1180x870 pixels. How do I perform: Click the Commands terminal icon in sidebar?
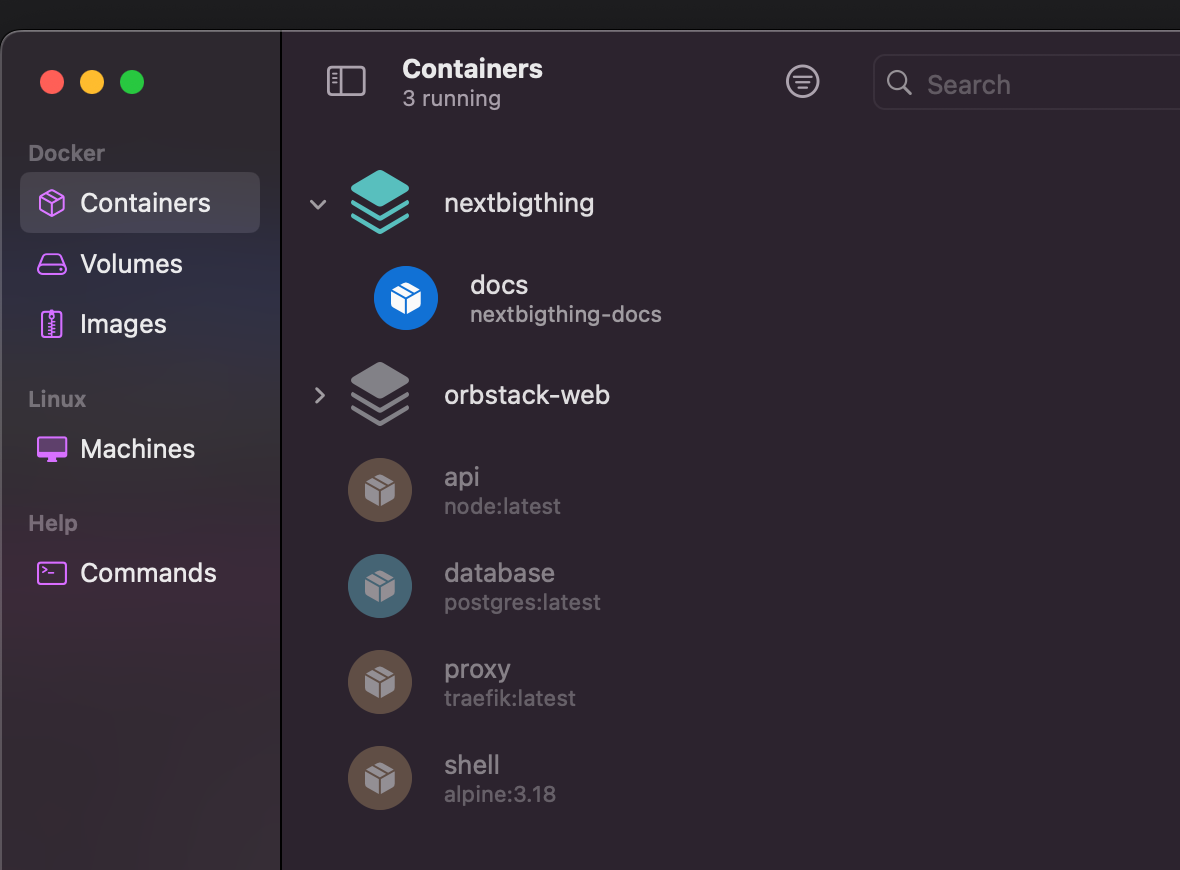click(52, 573)
